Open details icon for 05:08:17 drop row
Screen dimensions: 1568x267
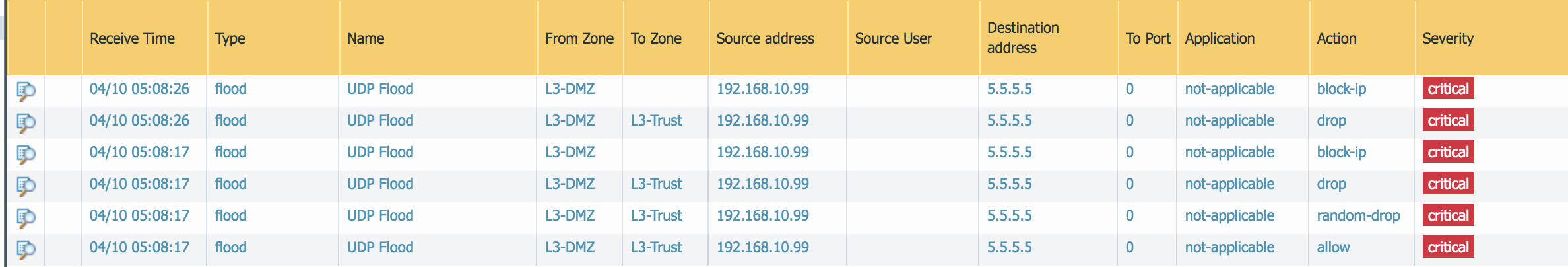point(26,185)
